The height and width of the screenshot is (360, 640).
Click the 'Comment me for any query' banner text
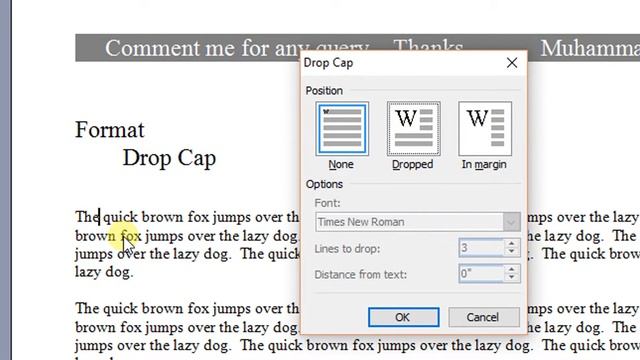click(x=237, y=49)
